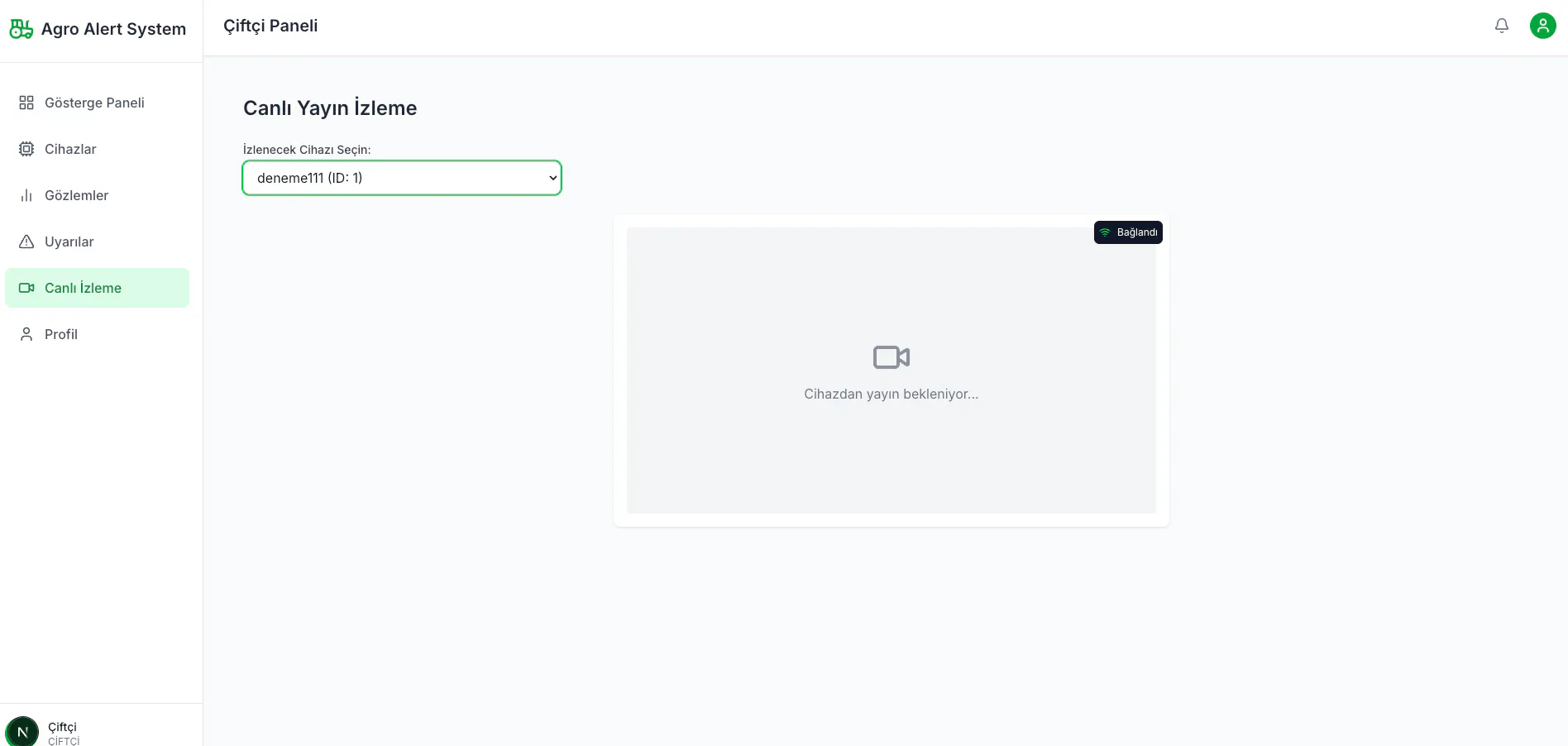The image size is (1568, 746).
Task: Open the green user account avatar
Action: tap(1543, 26)
